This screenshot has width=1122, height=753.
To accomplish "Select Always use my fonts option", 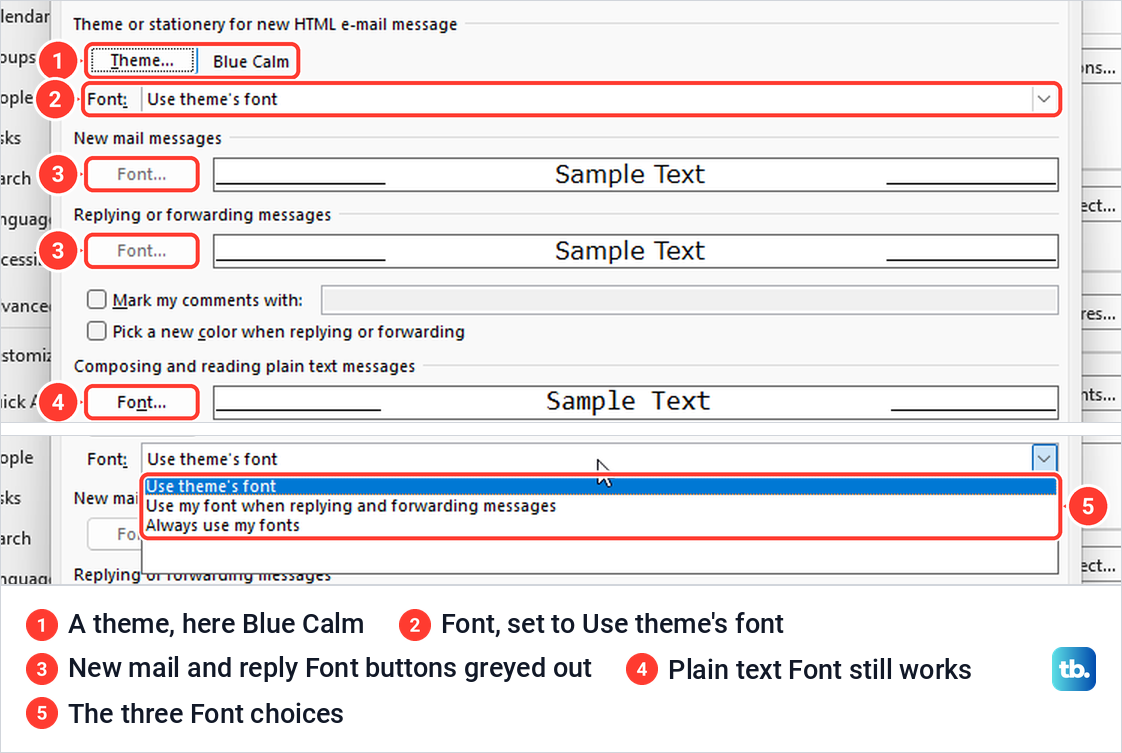I will [x=600, y=525].
